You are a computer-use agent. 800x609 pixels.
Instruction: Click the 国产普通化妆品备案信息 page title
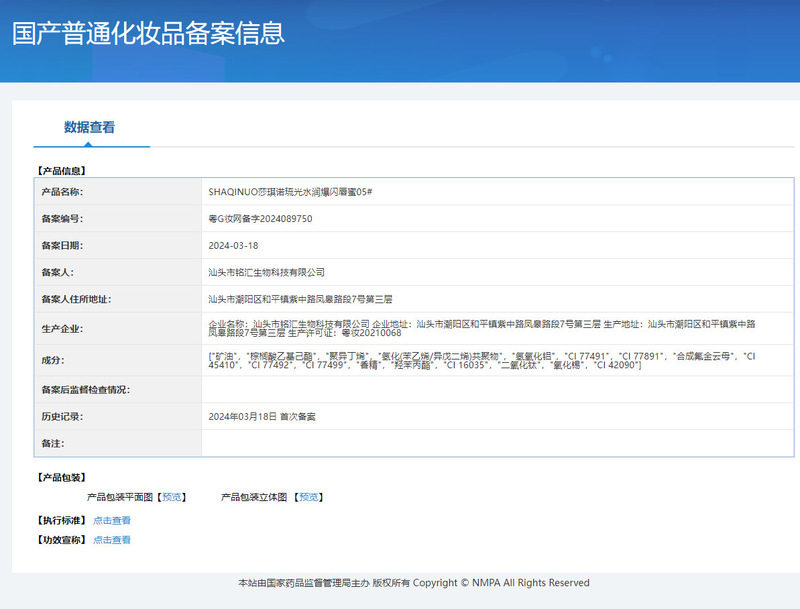tap(148, 32)
